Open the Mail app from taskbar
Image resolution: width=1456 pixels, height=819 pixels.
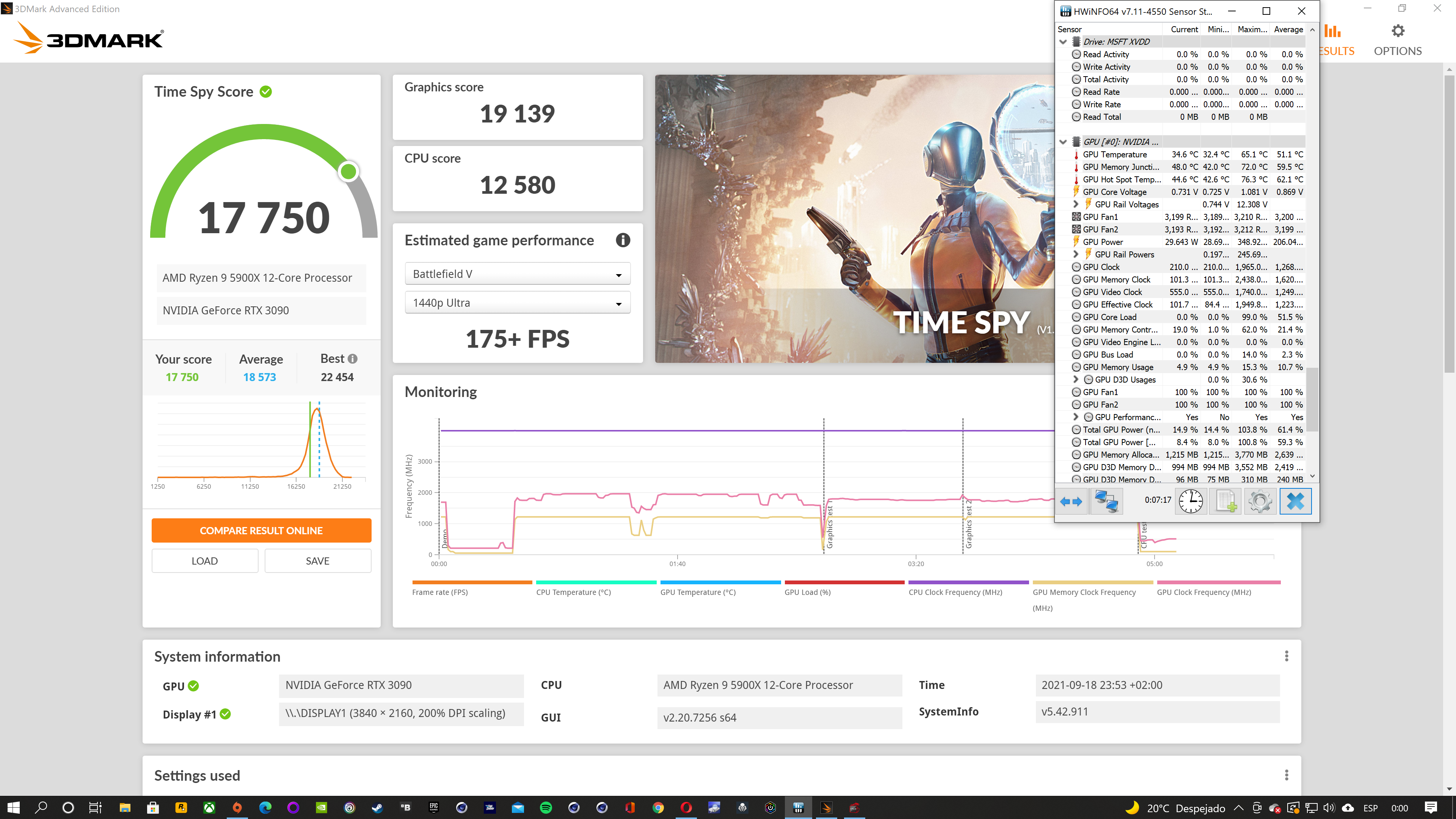click(x=518, y=808)
